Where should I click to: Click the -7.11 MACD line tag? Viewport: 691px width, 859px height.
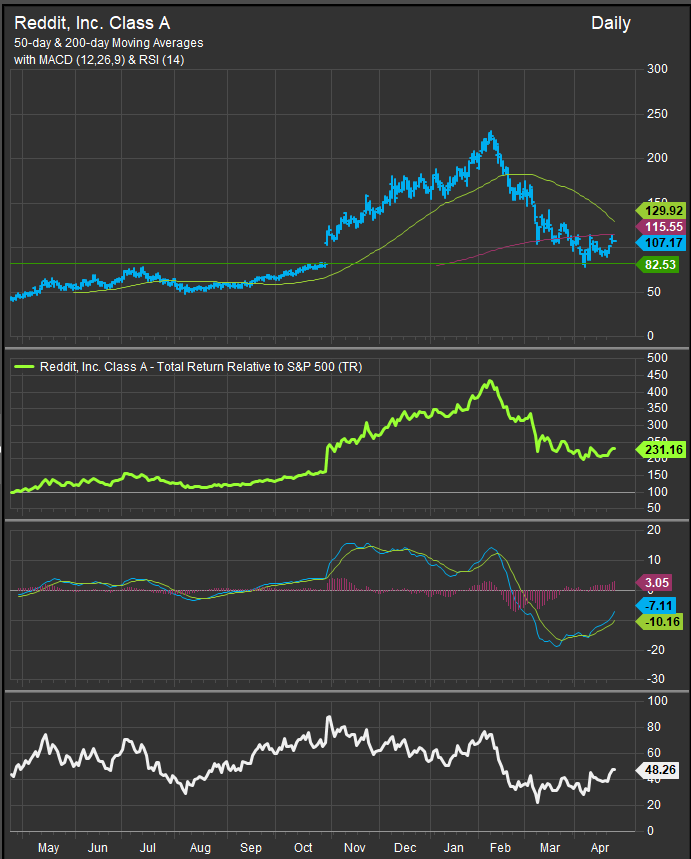click(655, 605)
